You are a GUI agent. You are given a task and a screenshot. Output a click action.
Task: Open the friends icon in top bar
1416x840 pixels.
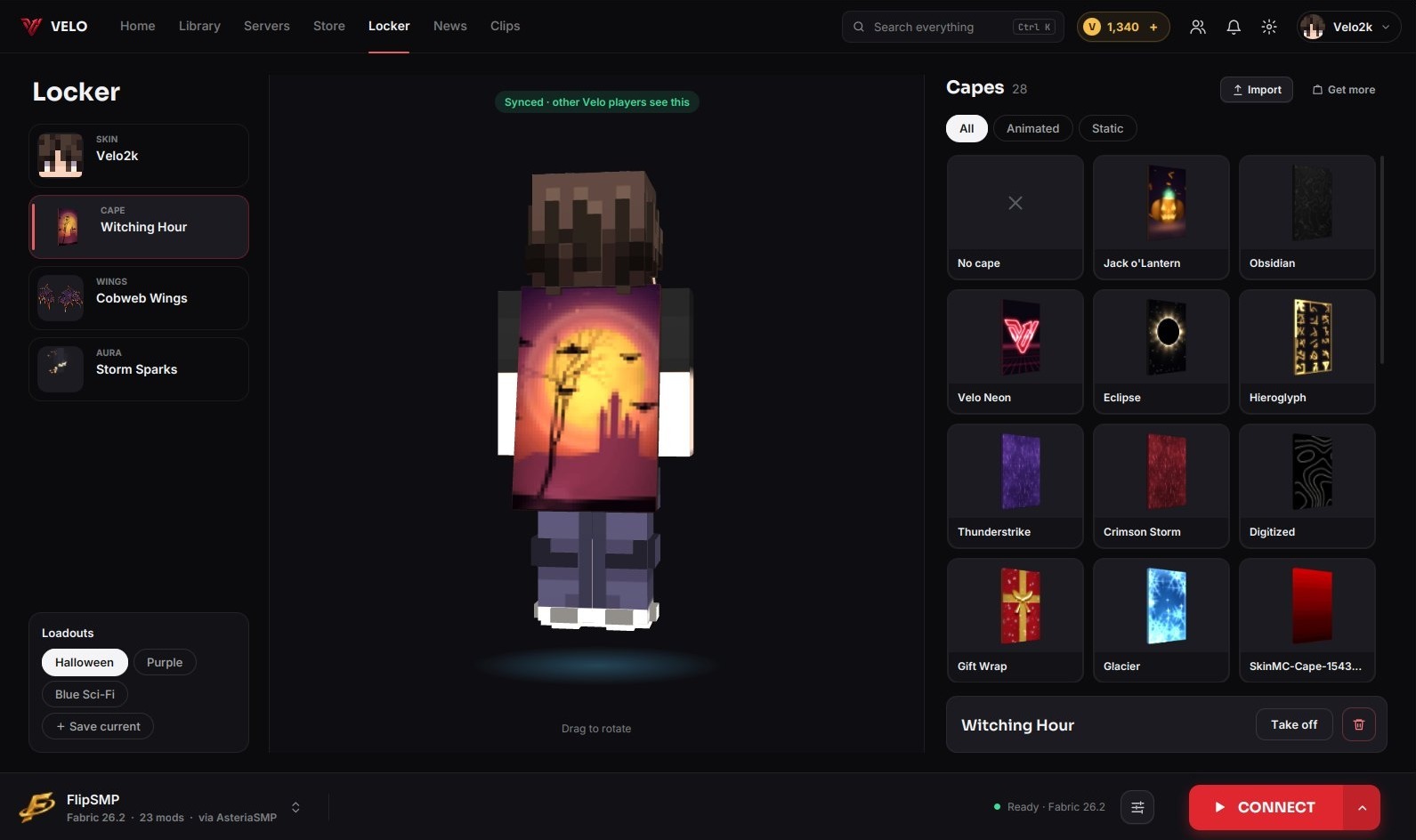pos(1198,27)
